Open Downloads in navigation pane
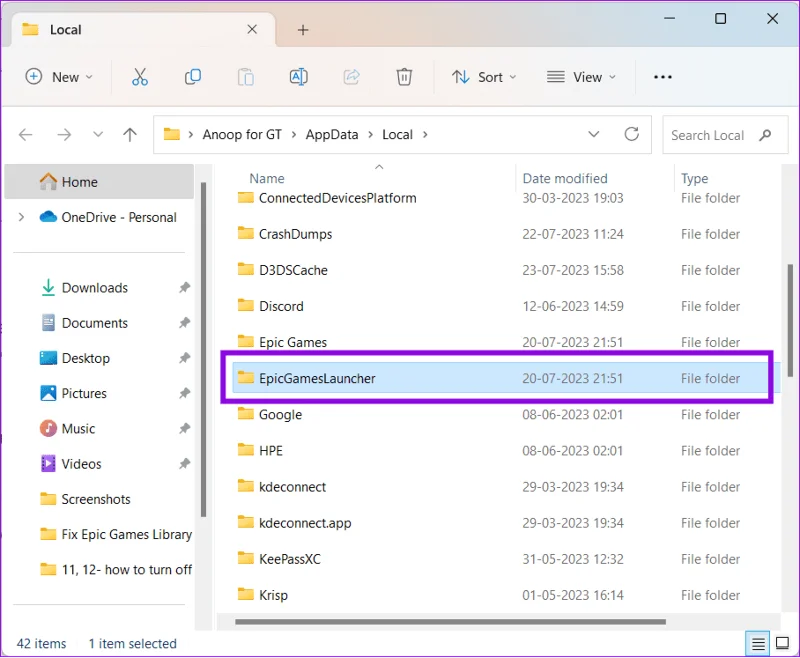This screenshot has height=658, width=800. [95, 288]
